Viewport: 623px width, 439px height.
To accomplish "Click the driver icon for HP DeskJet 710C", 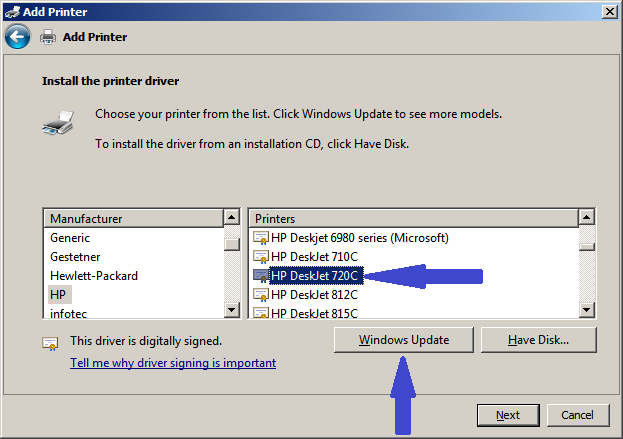I will (x=261, y=257).
